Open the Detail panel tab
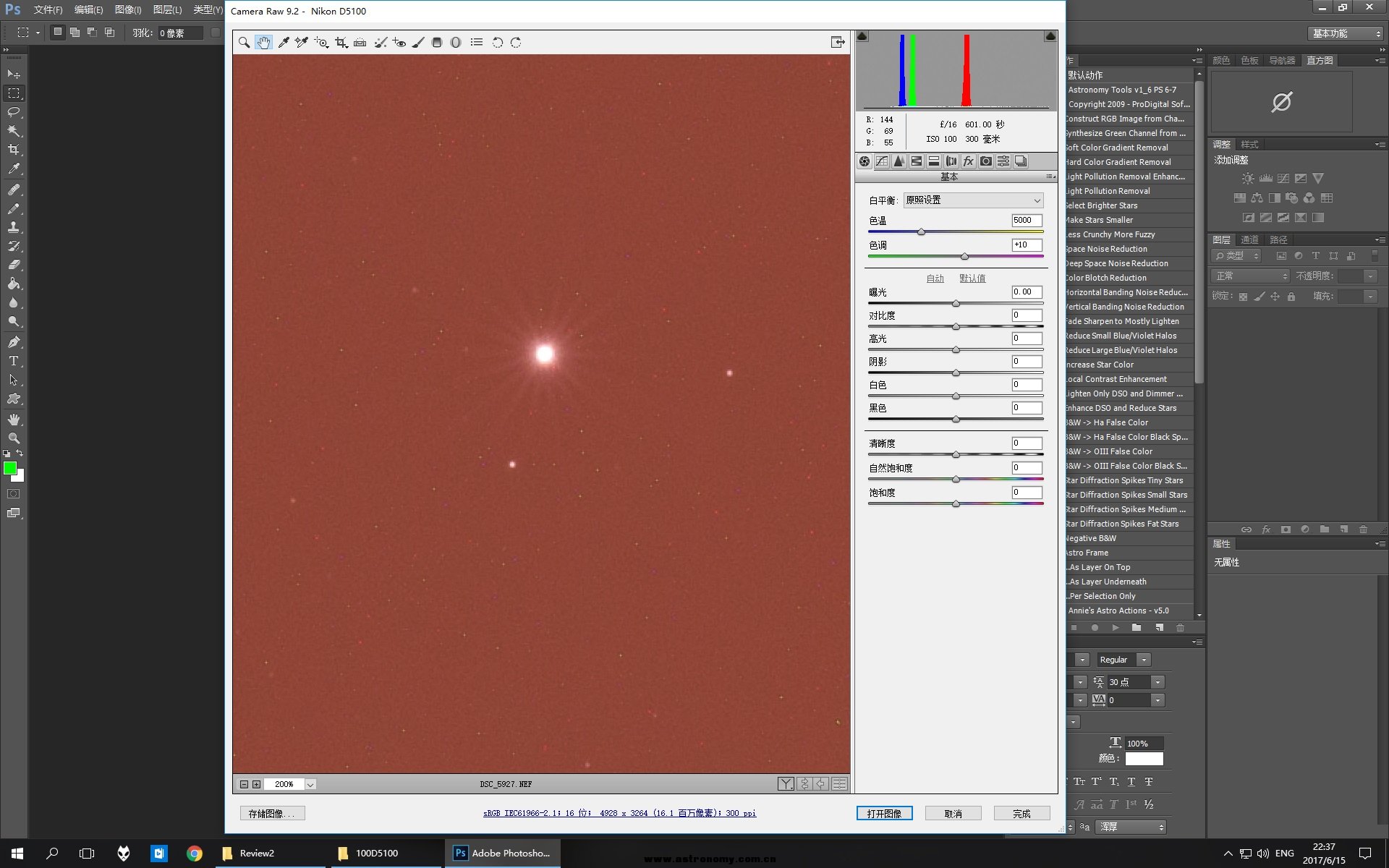The width and height of the screenshot is (1389, 868). 899,161
